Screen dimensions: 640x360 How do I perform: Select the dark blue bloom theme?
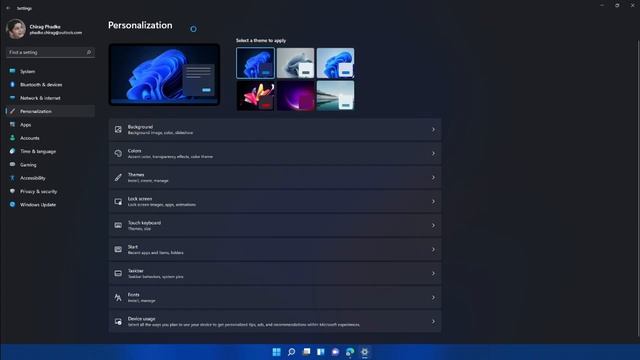click(256, 63)
